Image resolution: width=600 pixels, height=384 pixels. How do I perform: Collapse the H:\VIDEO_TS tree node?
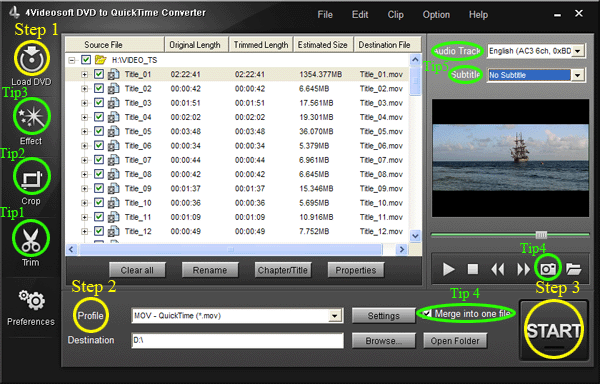tap(72, 60)
